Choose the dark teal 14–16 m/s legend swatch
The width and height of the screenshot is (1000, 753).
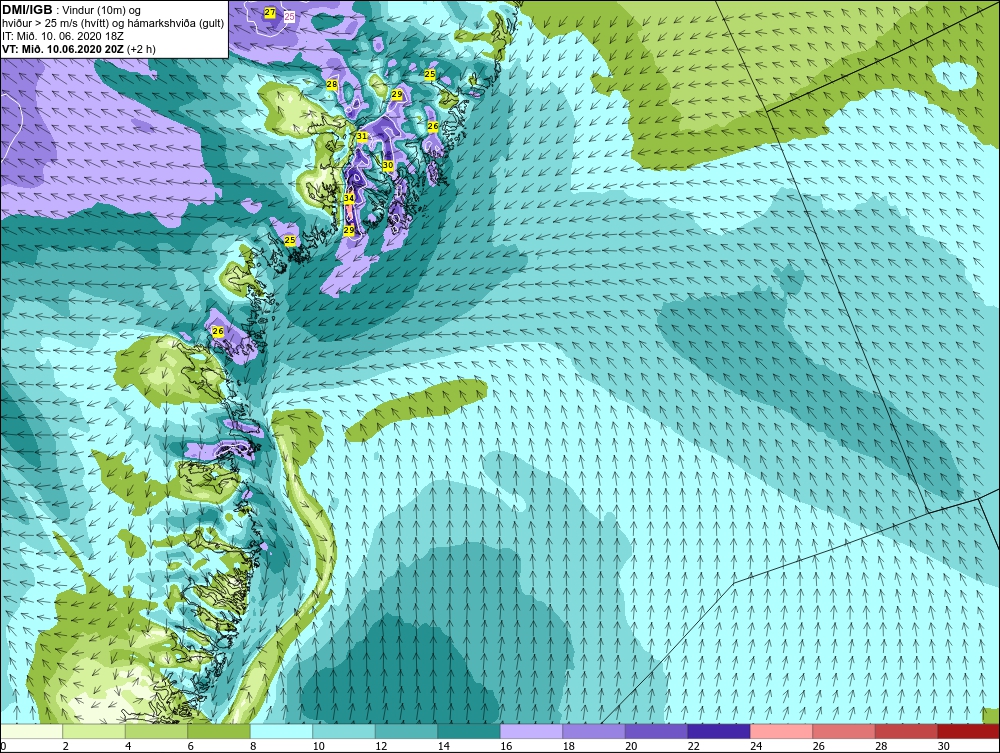click(x=469, y=731)
